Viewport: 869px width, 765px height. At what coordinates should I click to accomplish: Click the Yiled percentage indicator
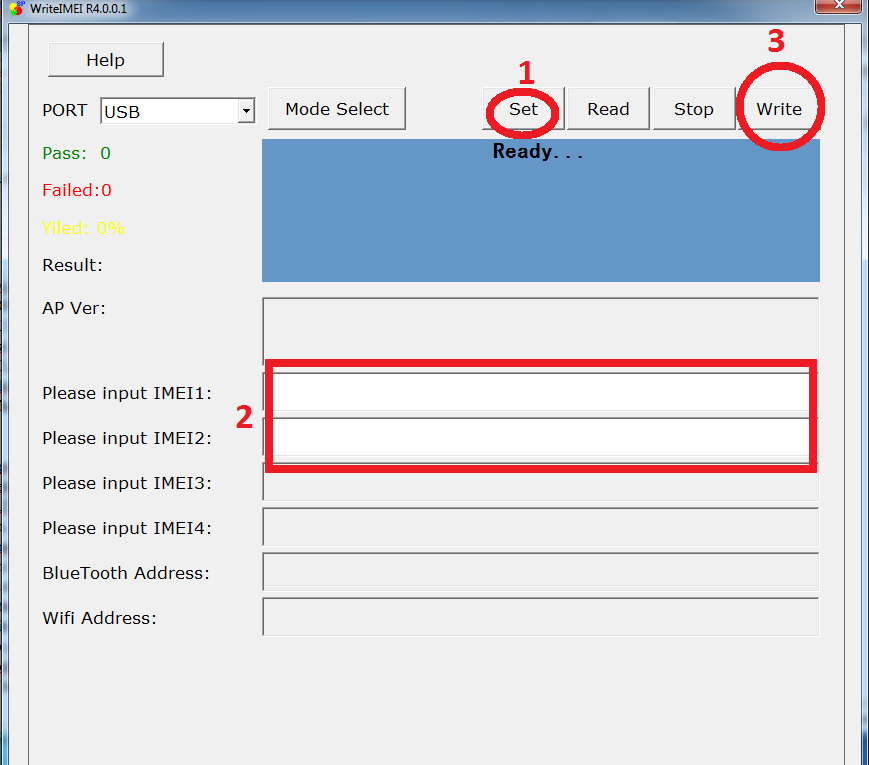pyautogui.click(x=83, y=228)
